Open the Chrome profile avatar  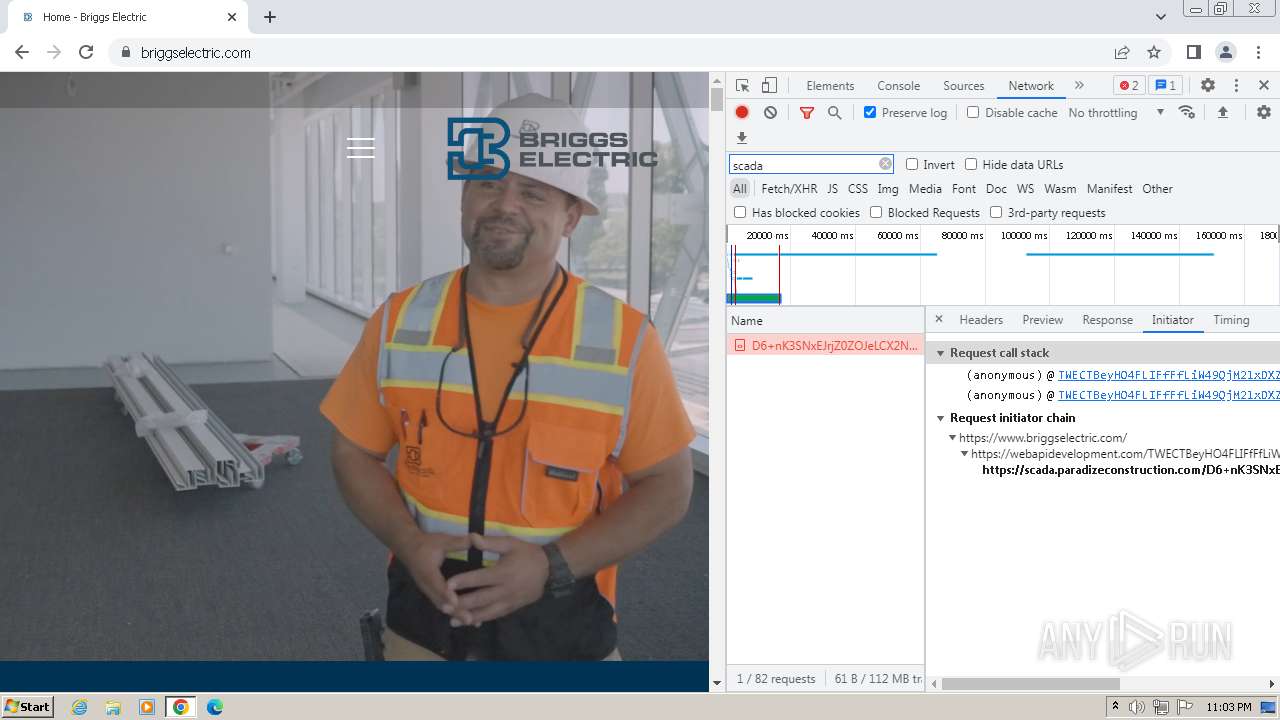1226,52
